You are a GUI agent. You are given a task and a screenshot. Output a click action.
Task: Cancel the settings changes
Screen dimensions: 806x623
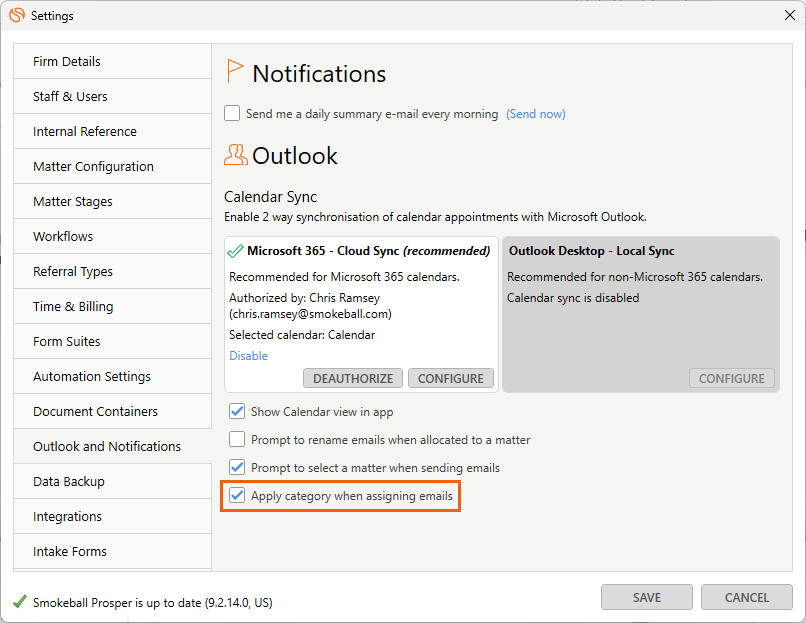747,597
